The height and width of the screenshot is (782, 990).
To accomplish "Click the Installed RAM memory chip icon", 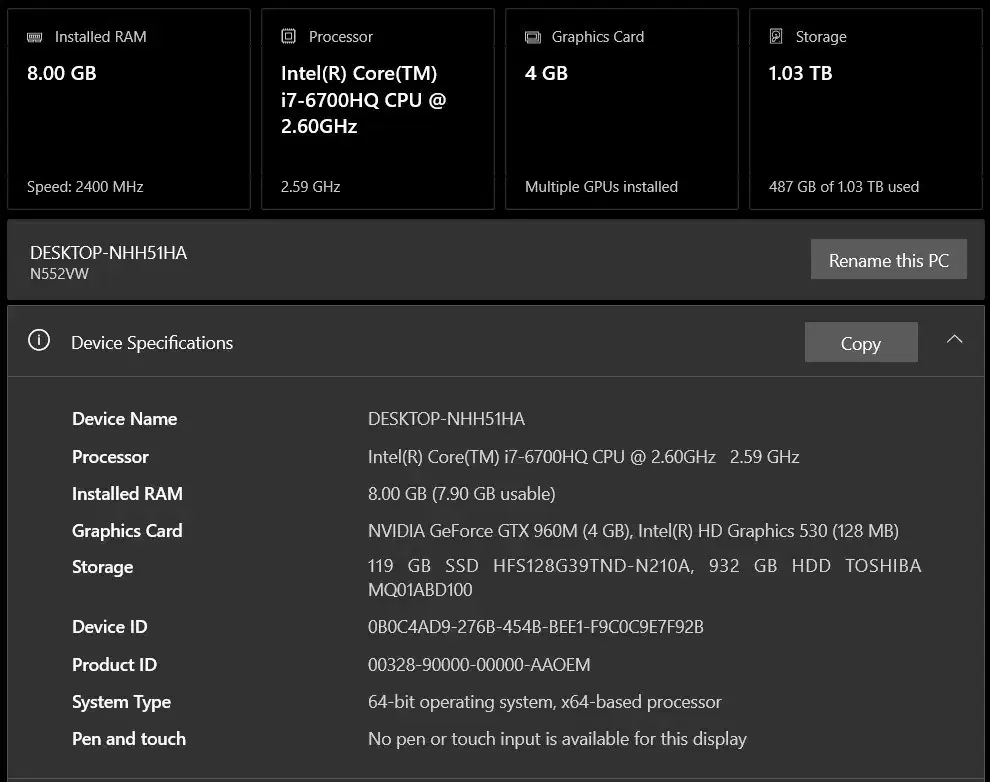I will pyautogui.click(x=35, y=37).
